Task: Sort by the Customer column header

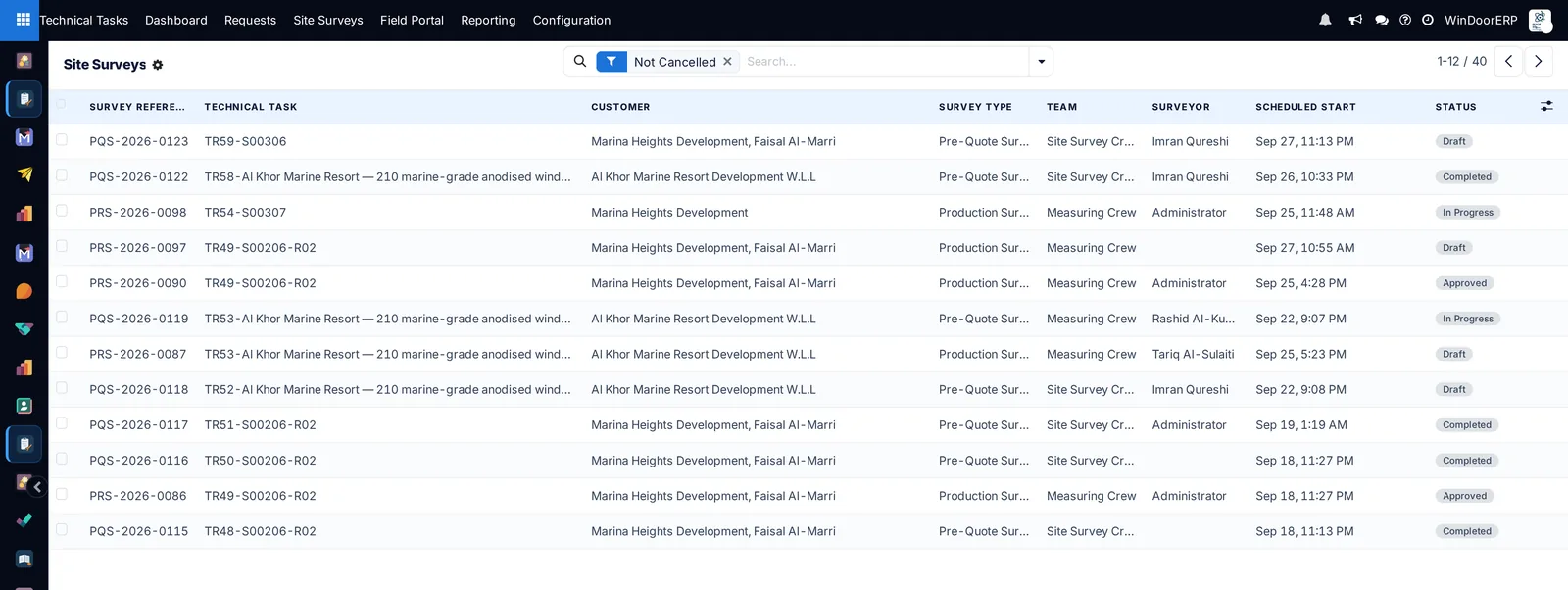Action: [x=620, y=107]
